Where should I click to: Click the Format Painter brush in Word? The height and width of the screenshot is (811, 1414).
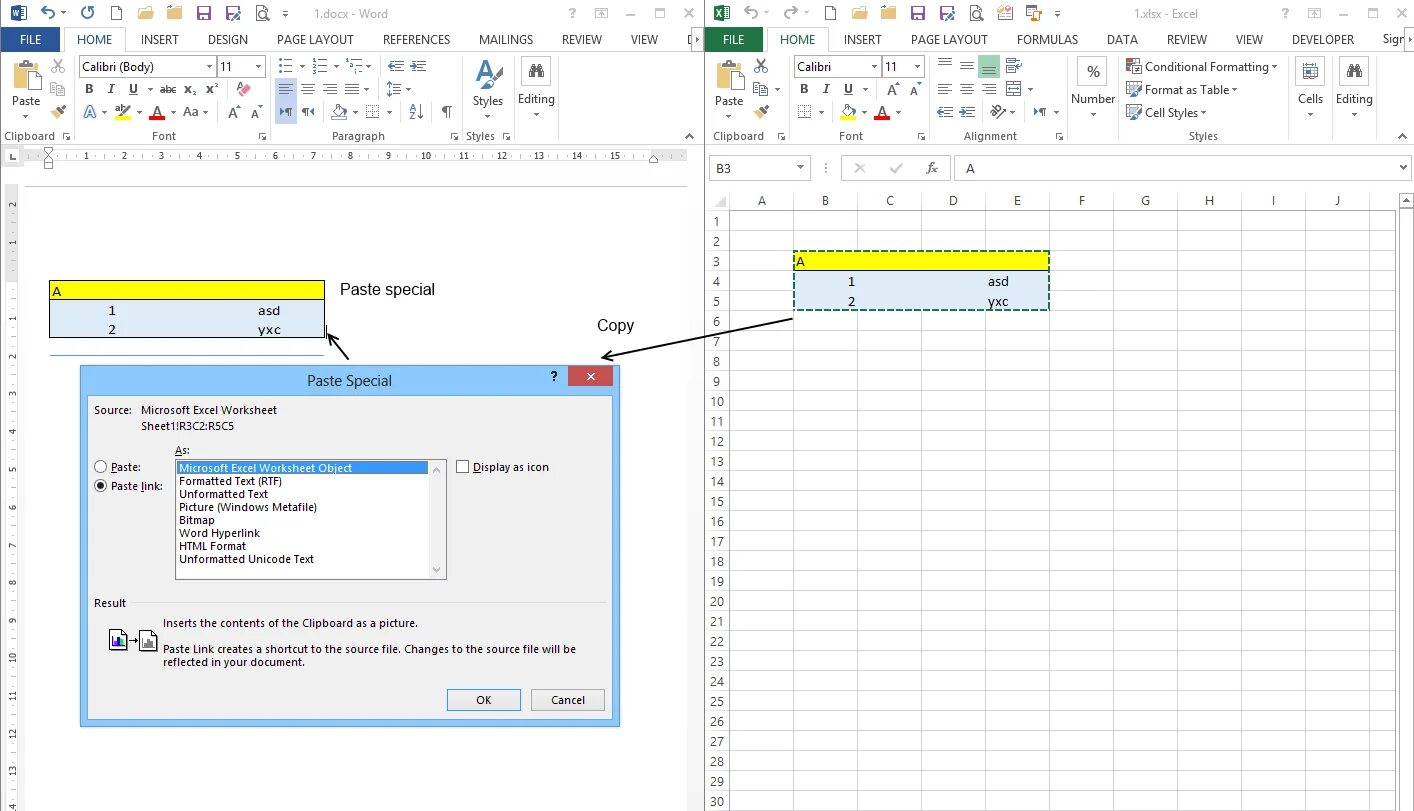pyautogui.click(x=59, y=112)
